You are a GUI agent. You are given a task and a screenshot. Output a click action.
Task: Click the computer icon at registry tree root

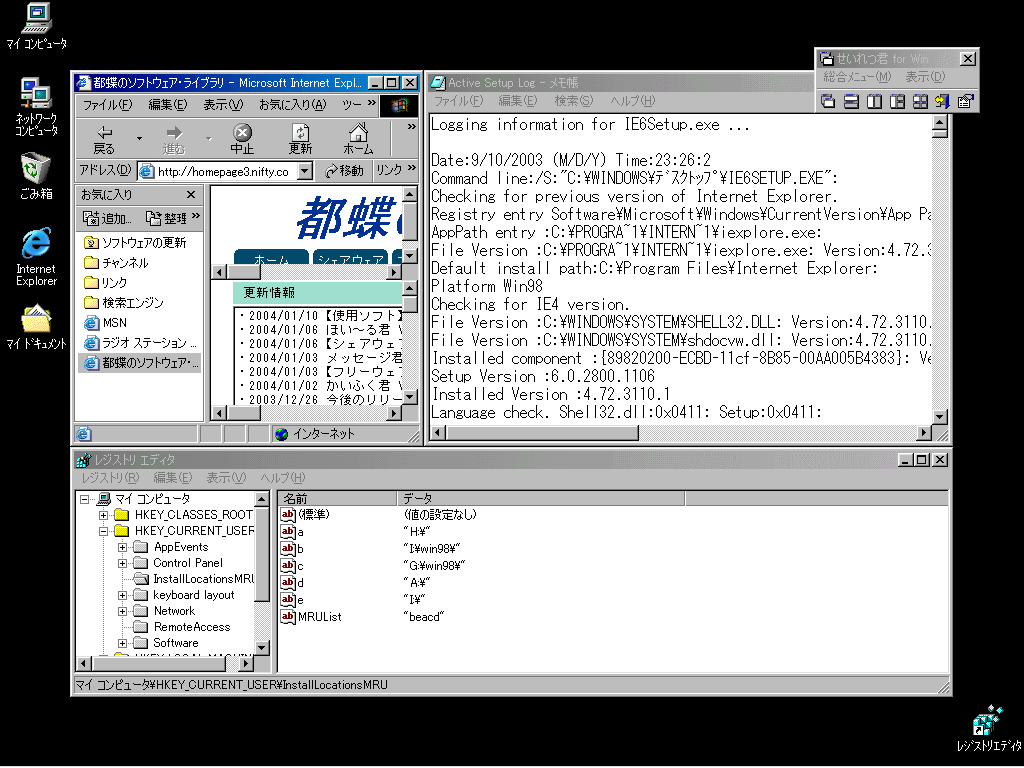pos(103,499)
